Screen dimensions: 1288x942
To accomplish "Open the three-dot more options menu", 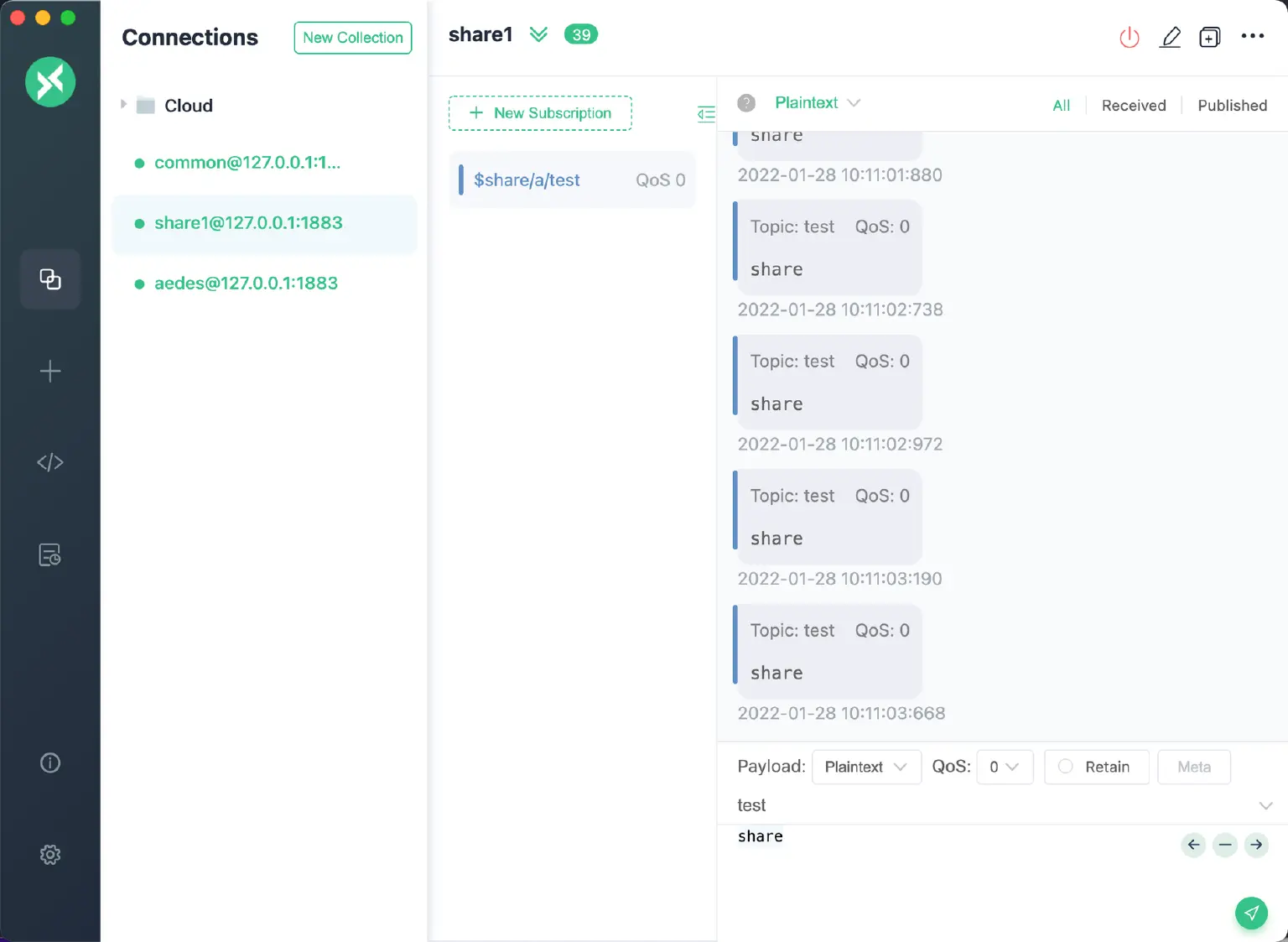I will tap(1252, 36).
